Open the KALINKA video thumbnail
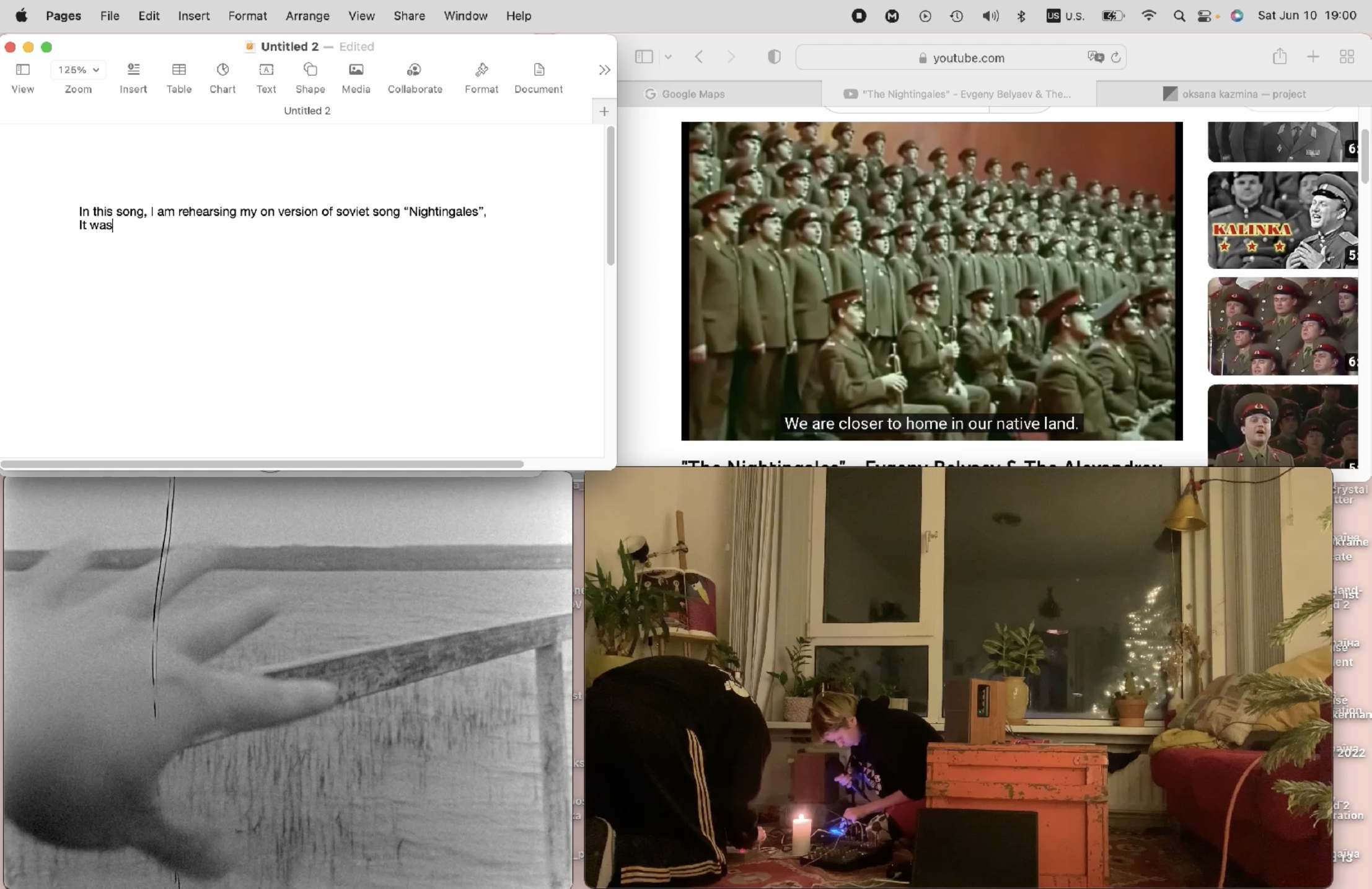Viewport: 1372px width, 889px height. tap(1282, 220)
